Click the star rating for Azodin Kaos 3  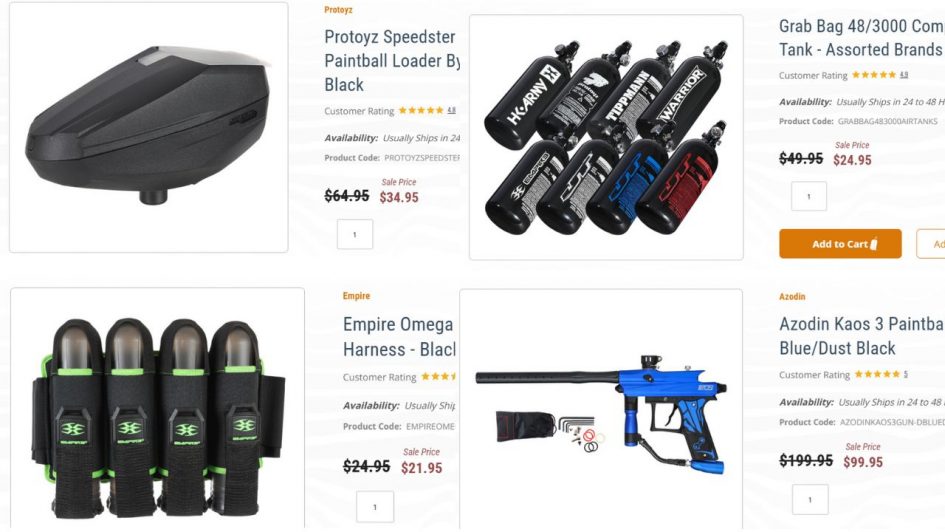point(877,374)
